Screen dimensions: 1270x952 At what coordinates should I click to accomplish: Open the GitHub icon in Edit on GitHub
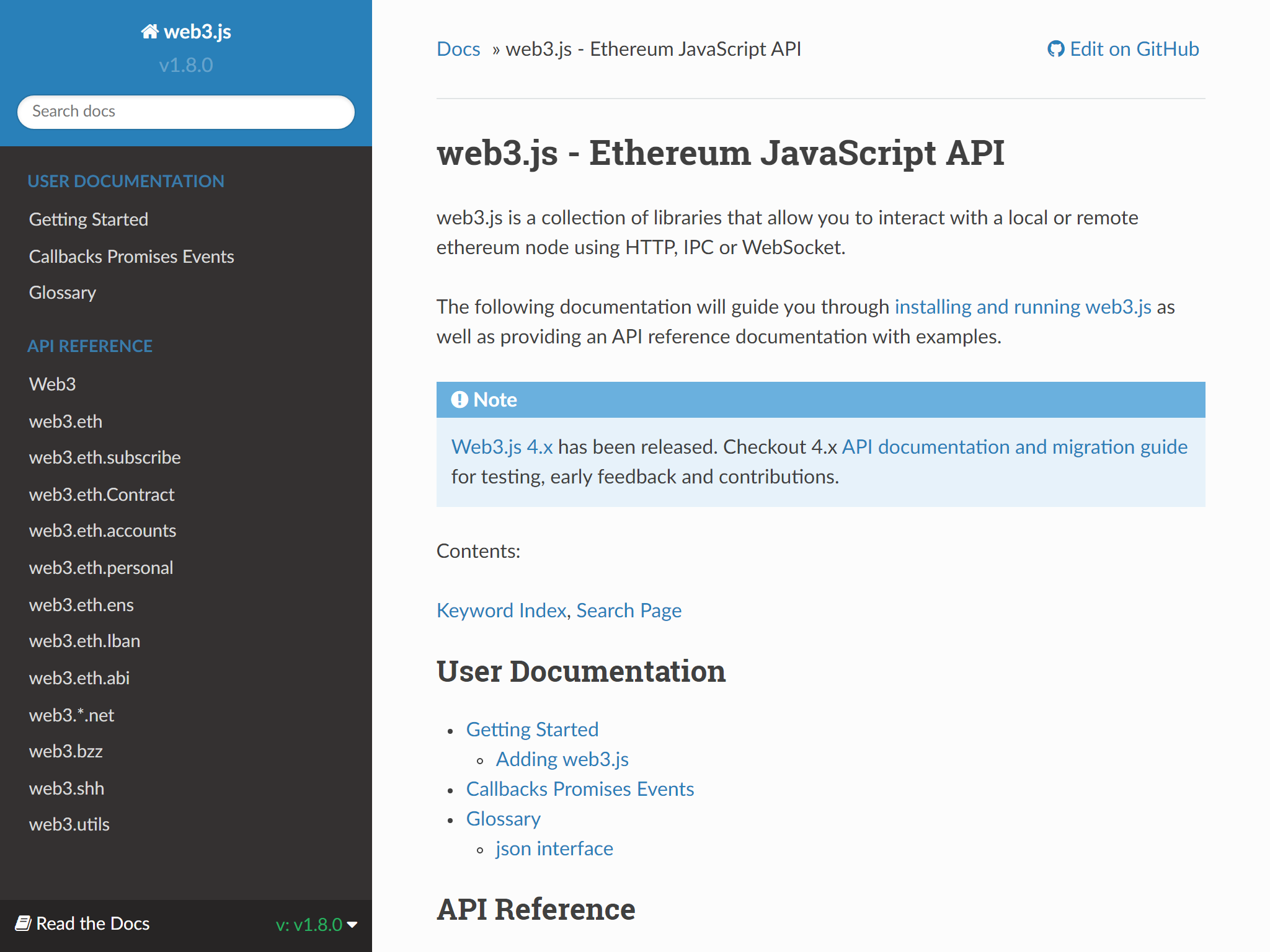tap(1056, 49)
